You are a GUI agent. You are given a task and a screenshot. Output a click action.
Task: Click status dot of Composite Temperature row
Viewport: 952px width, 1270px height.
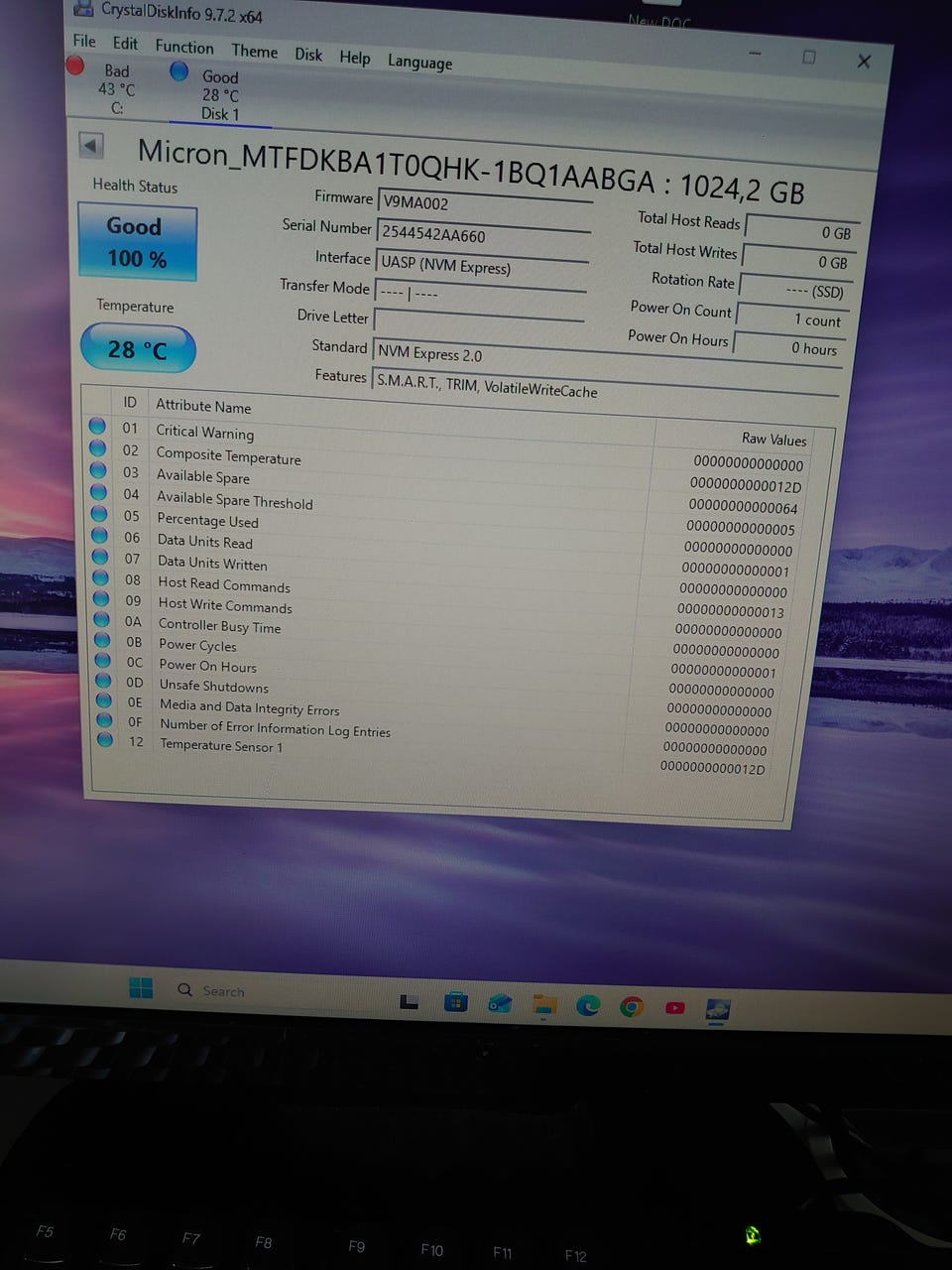(x=98, y=448)
